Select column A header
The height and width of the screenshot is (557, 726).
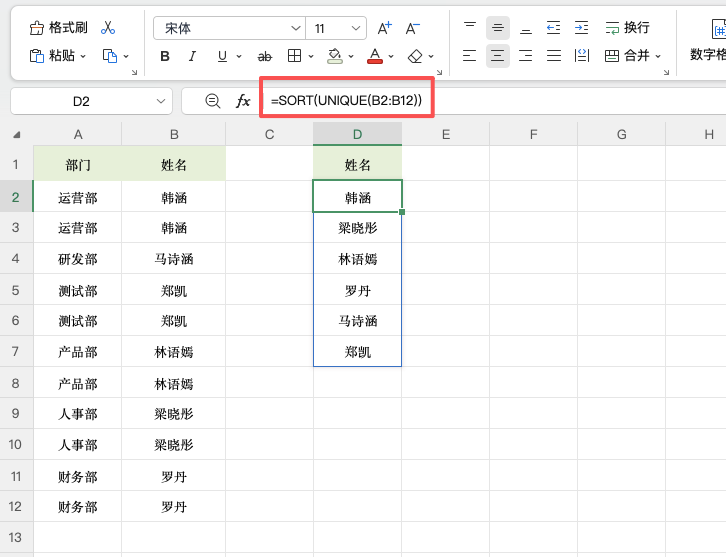click(78, 135)
